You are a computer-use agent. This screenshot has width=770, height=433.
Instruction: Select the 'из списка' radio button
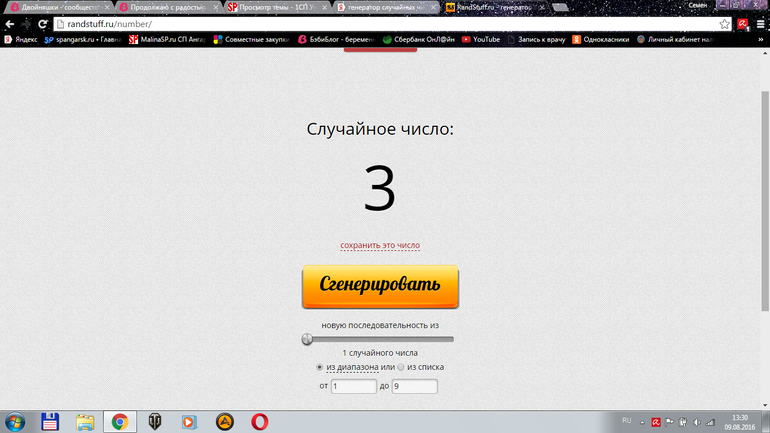click(398, 367)
